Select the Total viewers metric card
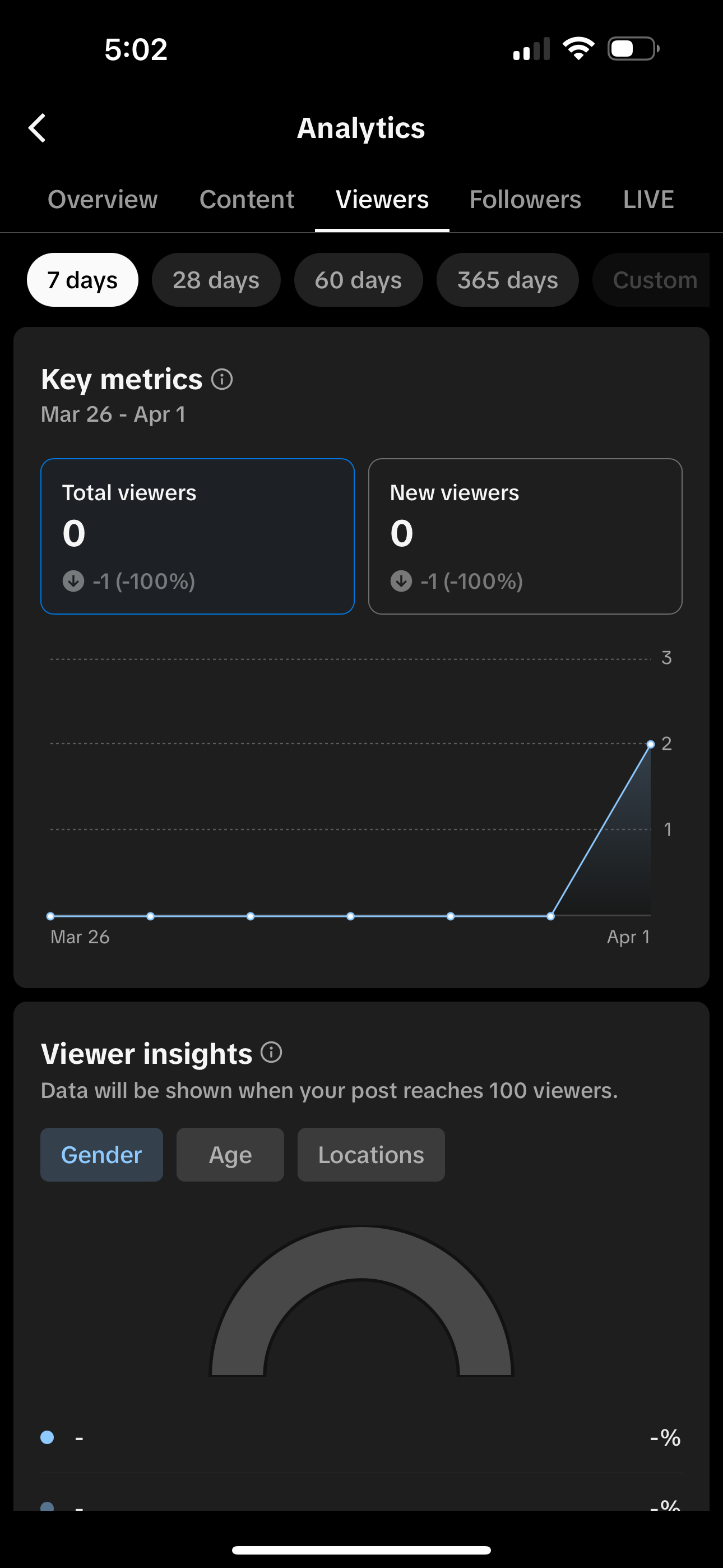The height and width of the screenshot is (1568, 723). [x=197, y=536]
